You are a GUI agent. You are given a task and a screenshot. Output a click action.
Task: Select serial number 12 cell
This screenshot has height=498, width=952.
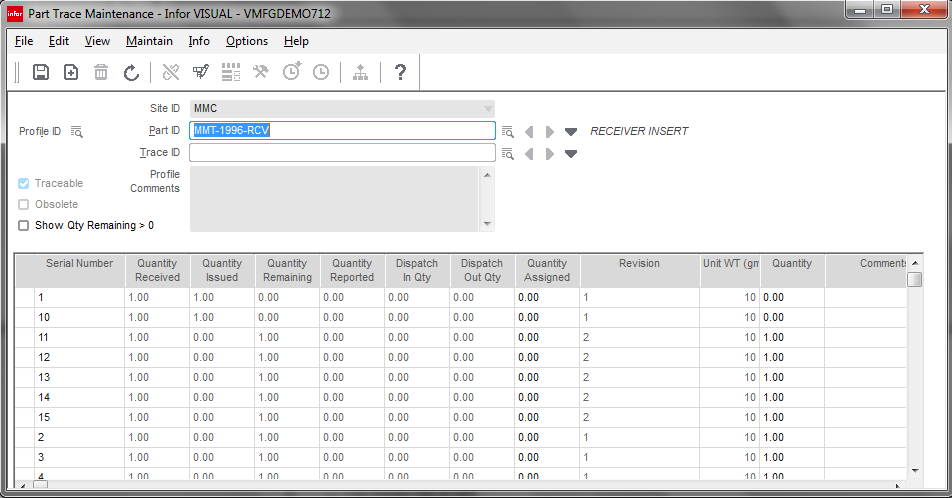click(x=80, y=358)
